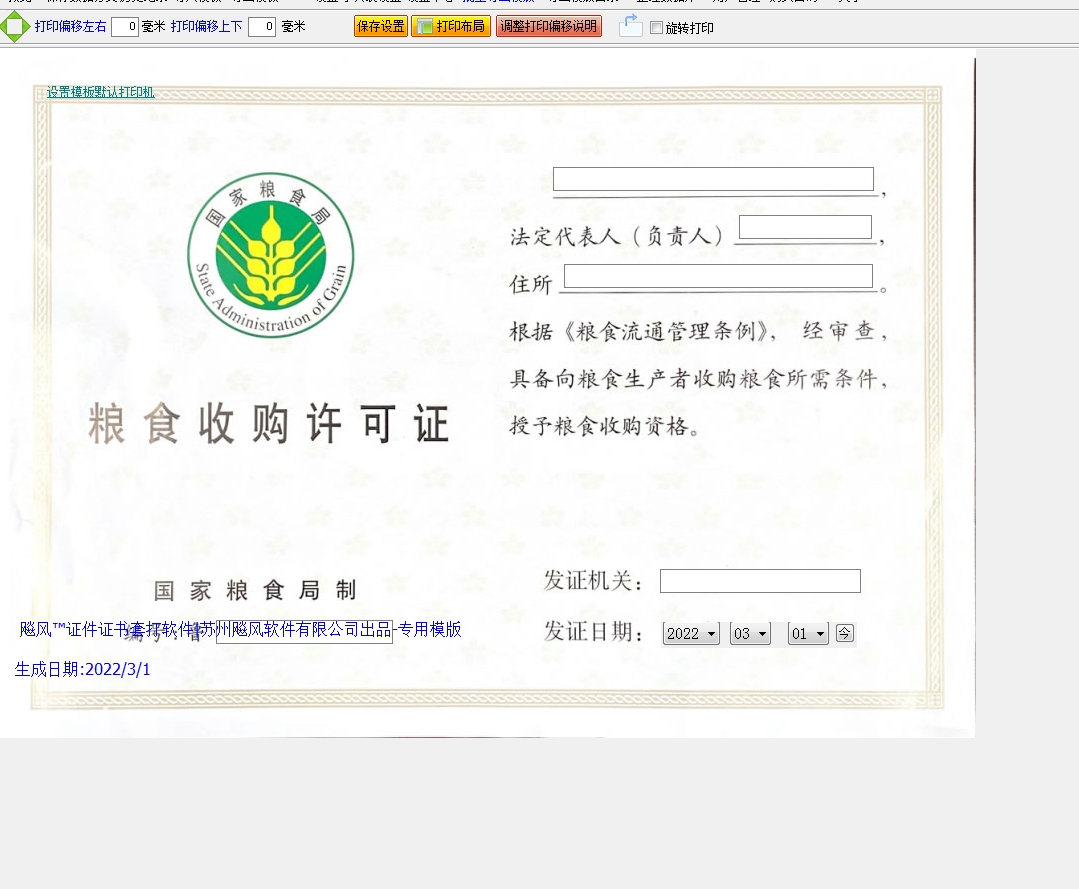
Task: Click the 保存设置 button
Action: coord(380,26)
